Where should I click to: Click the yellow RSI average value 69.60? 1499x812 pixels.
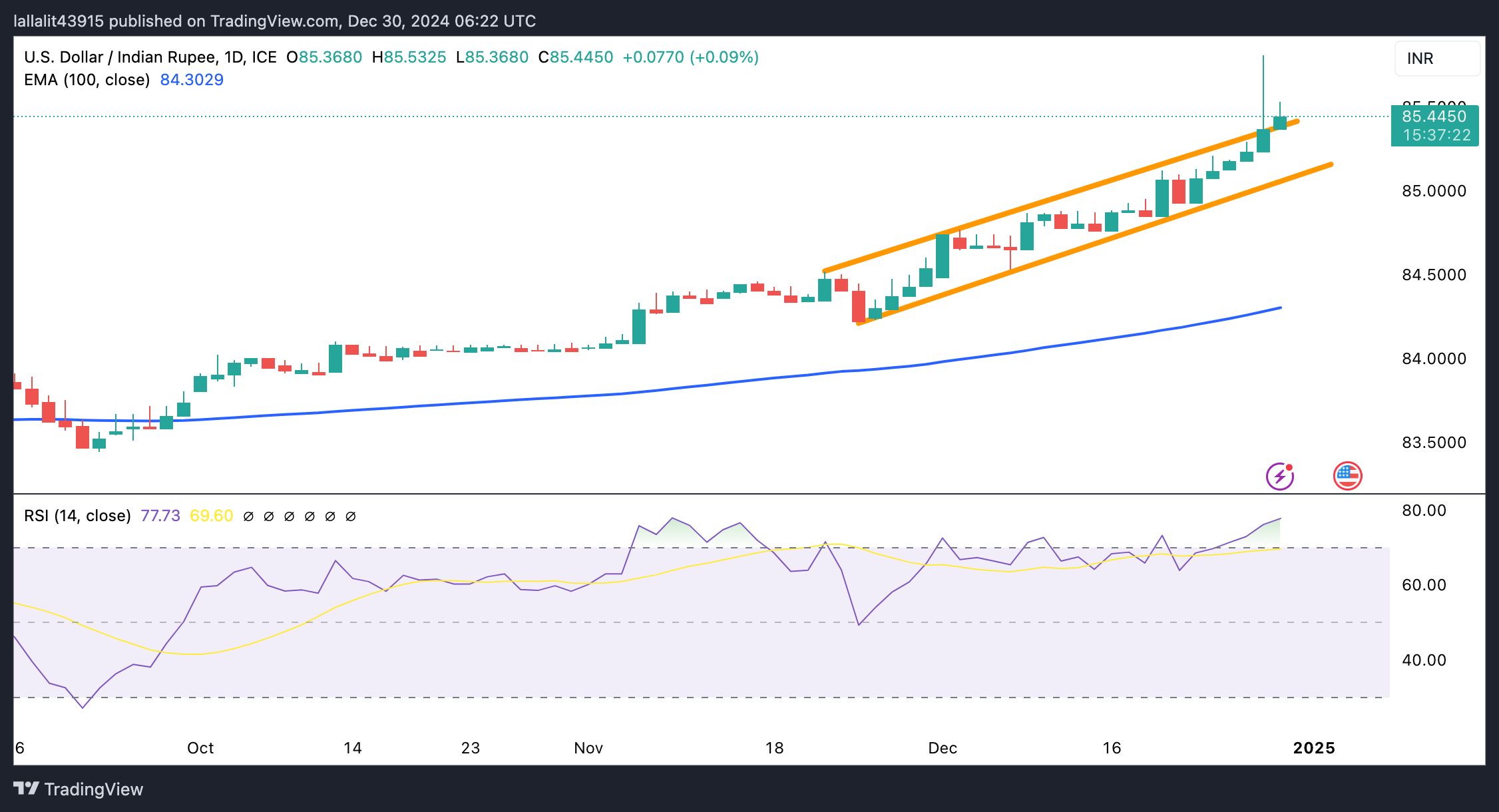[x=211, y=516]
